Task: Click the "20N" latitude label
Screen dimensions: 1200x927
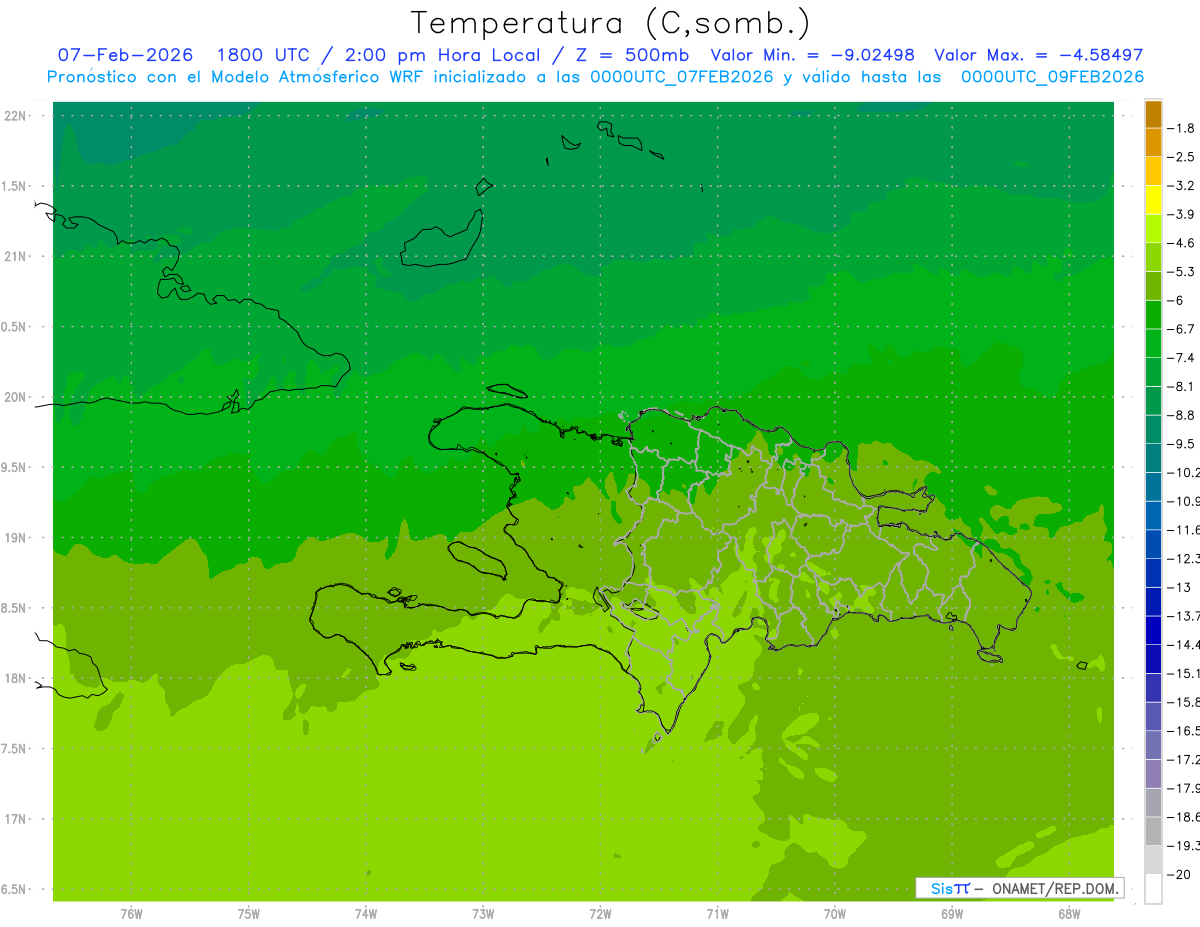Action: click(16, 397)
